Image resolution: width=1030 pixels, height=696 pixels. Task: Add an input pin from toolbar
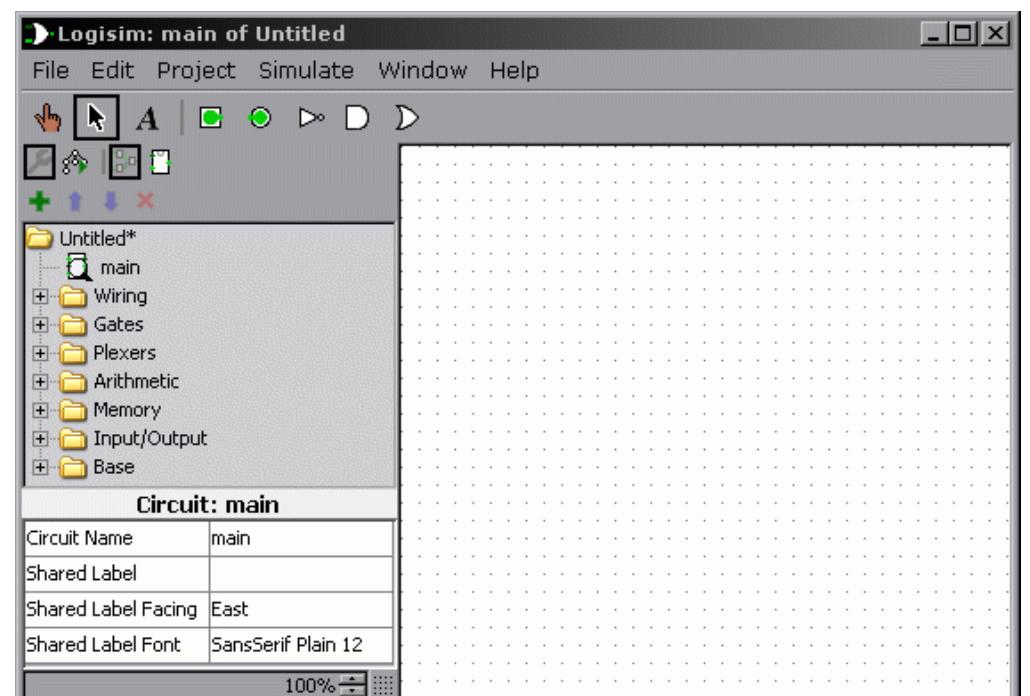(x=211, y=118)
